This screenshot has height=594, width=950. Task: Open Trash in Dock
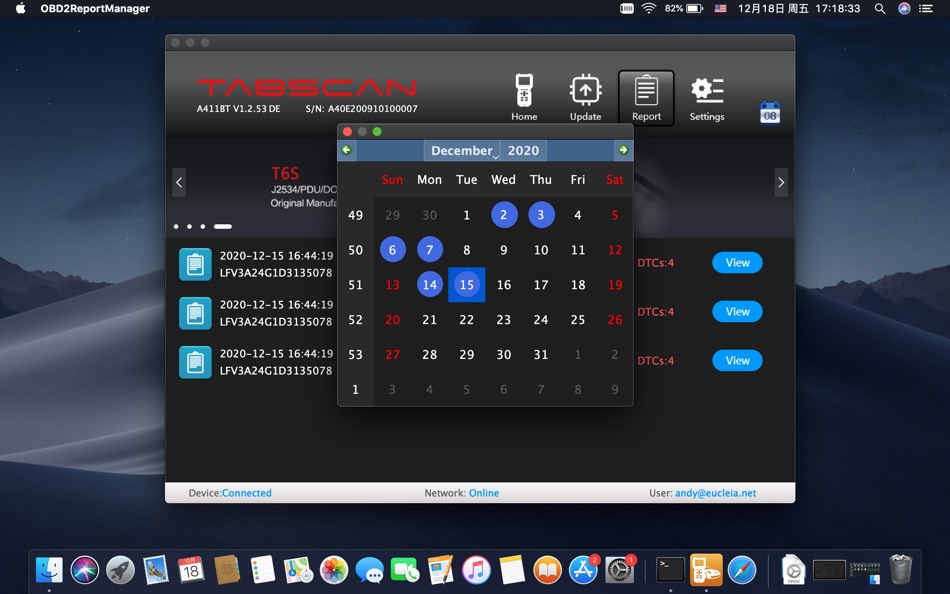900,569
